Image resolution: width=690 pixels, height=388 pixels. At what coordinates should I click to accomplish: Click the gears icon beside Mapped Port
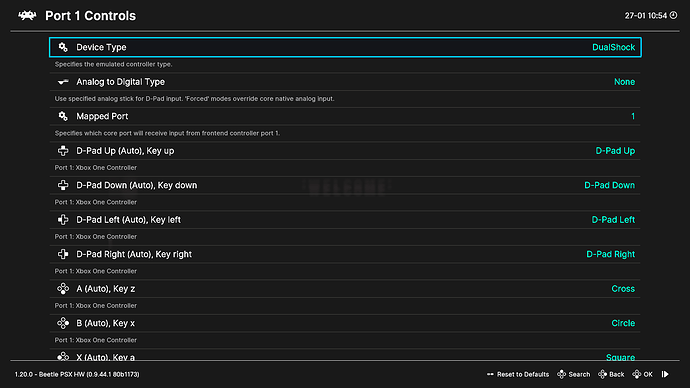click(x=63, y=116)
